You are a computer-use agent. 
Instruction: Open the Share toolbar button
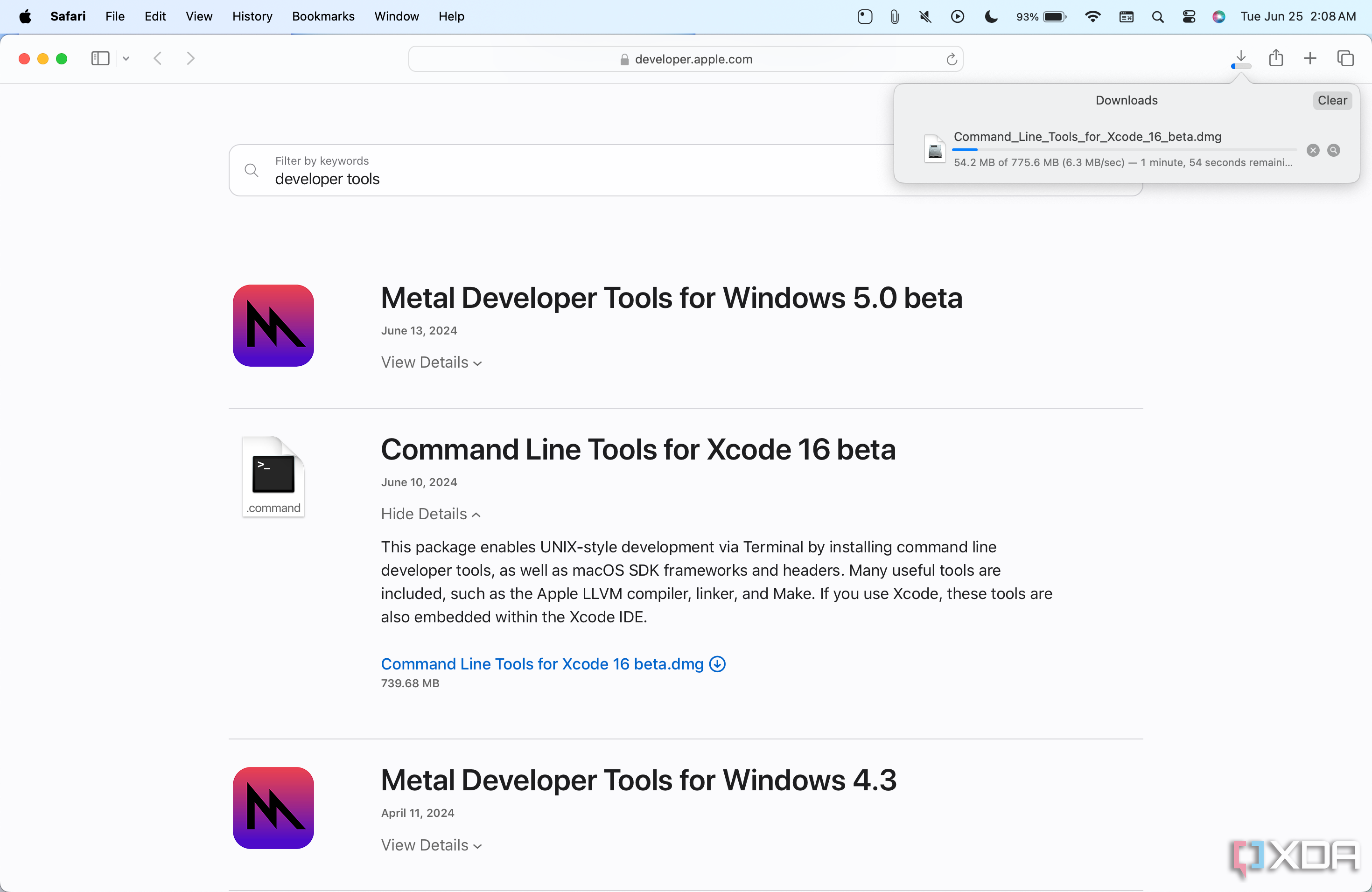click(x=1276, y=58)
